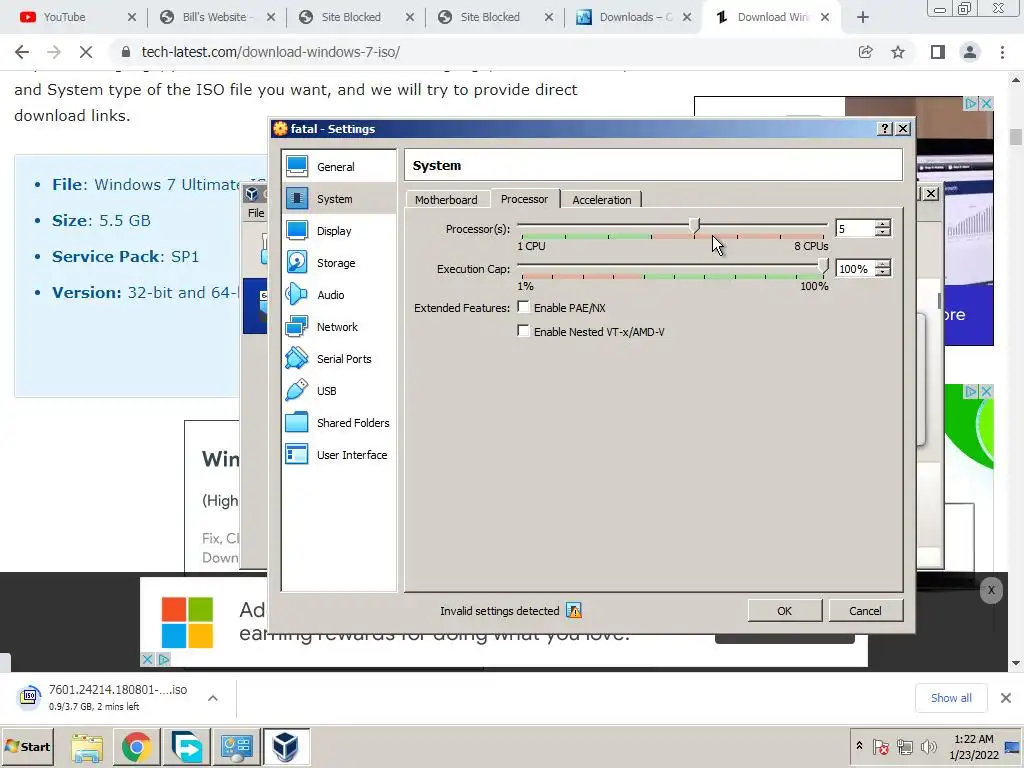
Task: Open the User Interface settings category
Action: tap(338, 455)
